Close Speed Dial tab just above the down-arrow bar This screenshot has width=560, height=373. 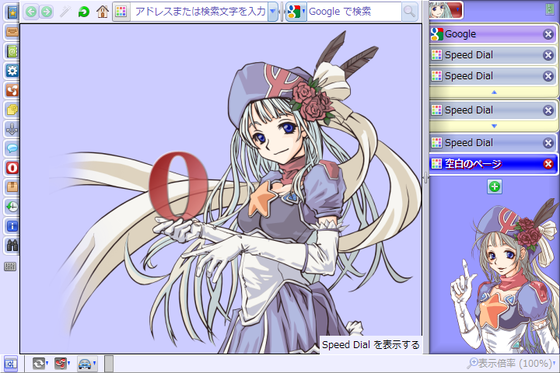pos(548,110)
